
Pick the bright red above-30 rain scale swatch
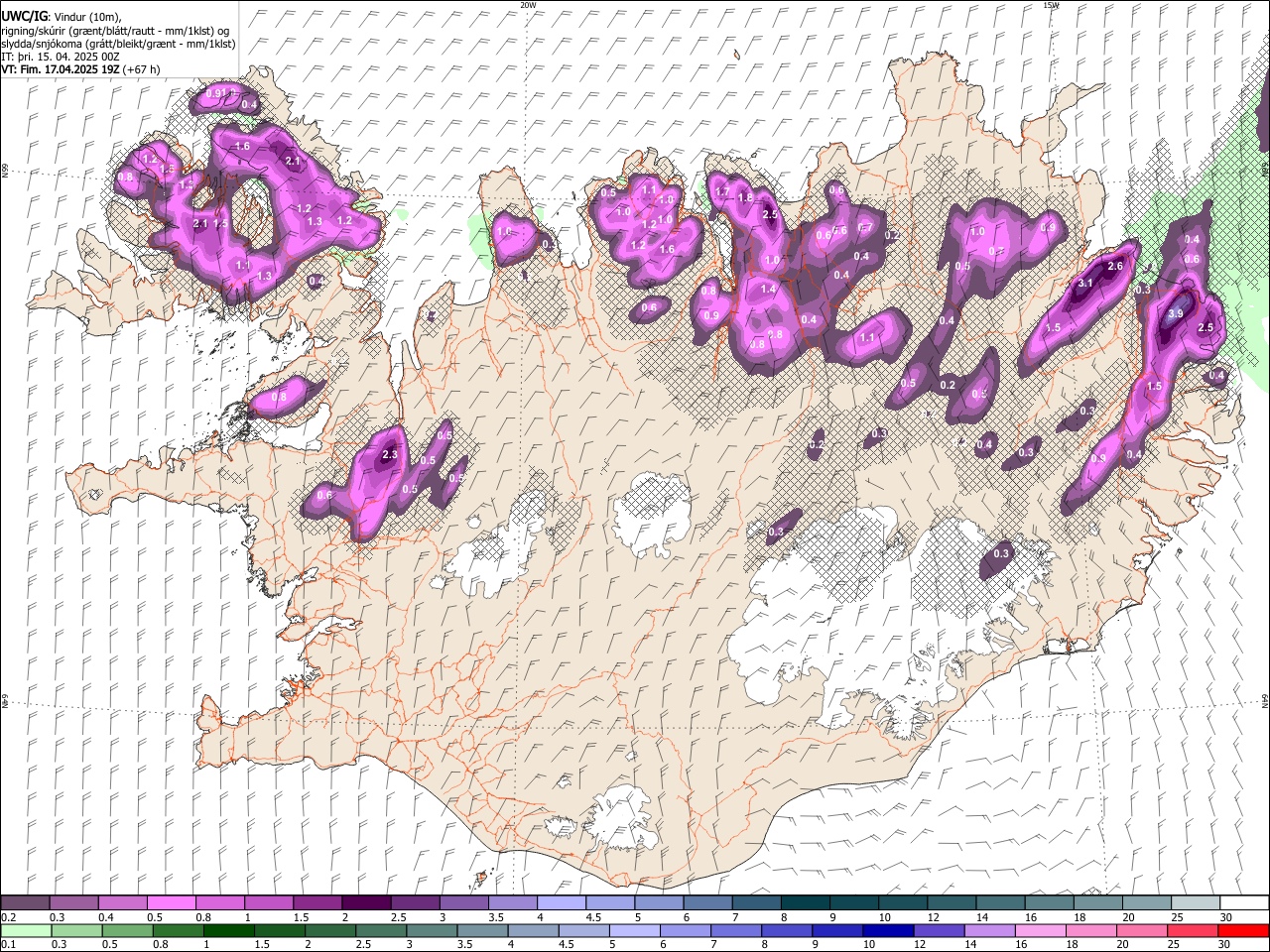[1242, 930]
